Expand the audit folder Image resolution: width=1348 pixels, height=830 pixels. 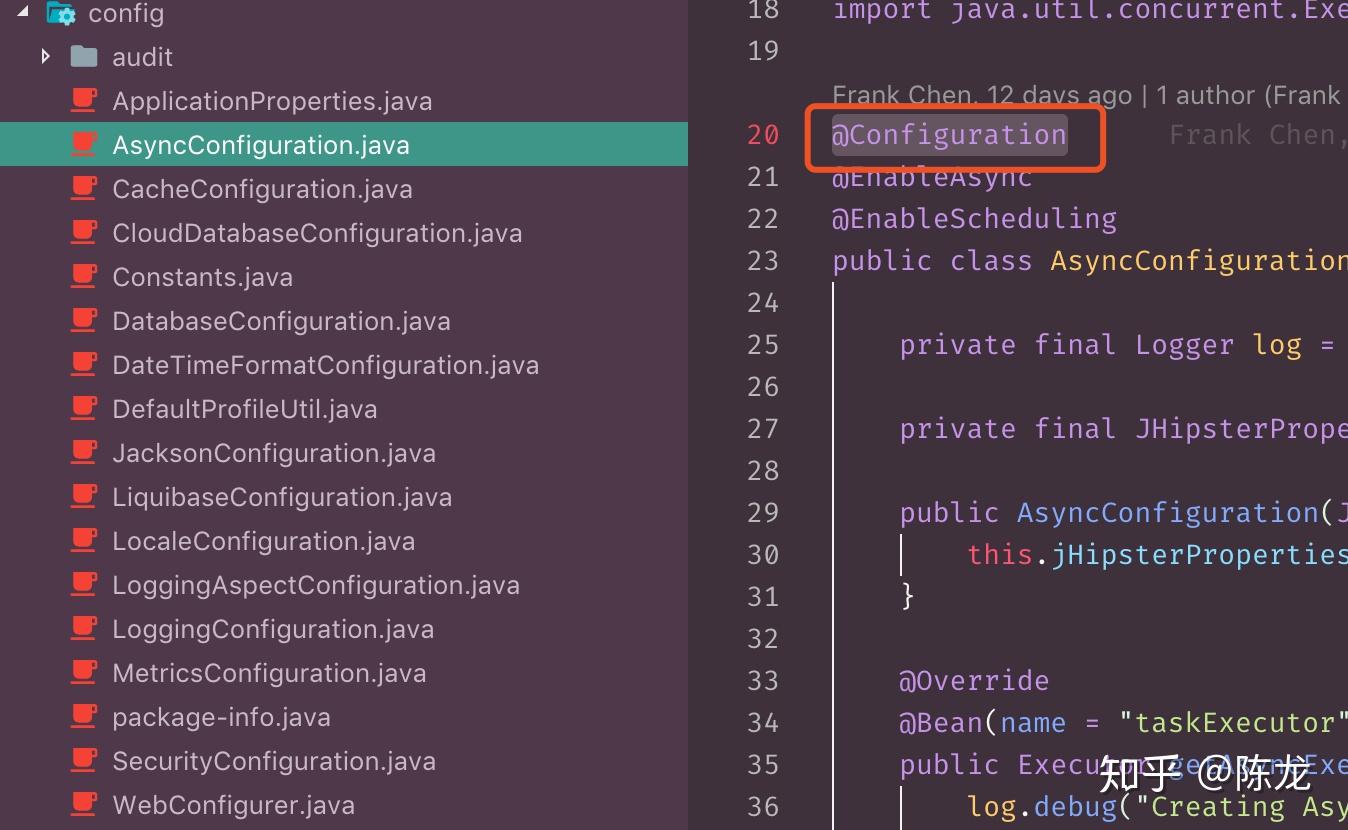[44, 56]
